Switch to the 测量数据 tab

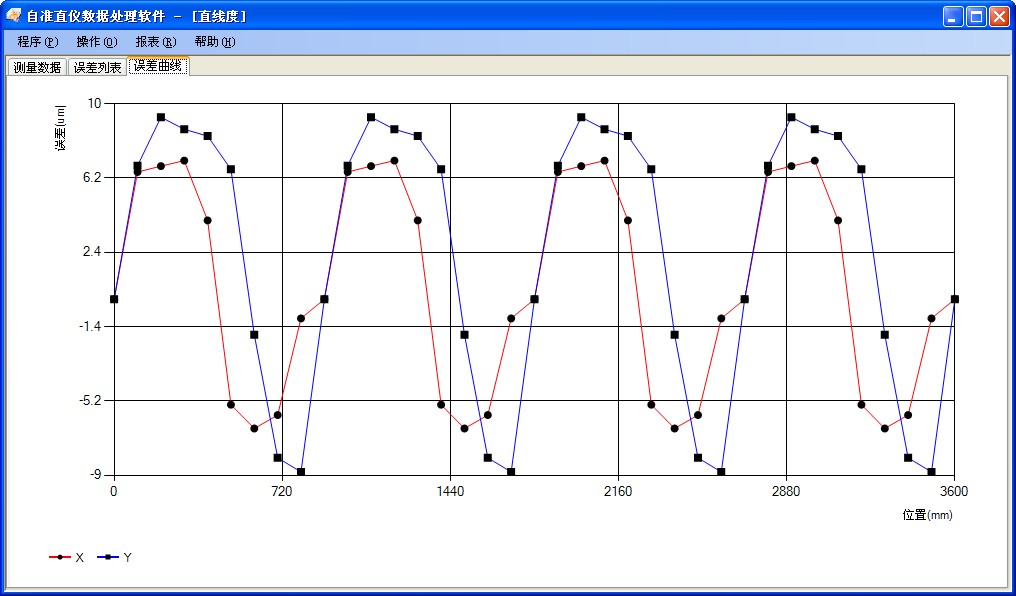coord(37,67)
